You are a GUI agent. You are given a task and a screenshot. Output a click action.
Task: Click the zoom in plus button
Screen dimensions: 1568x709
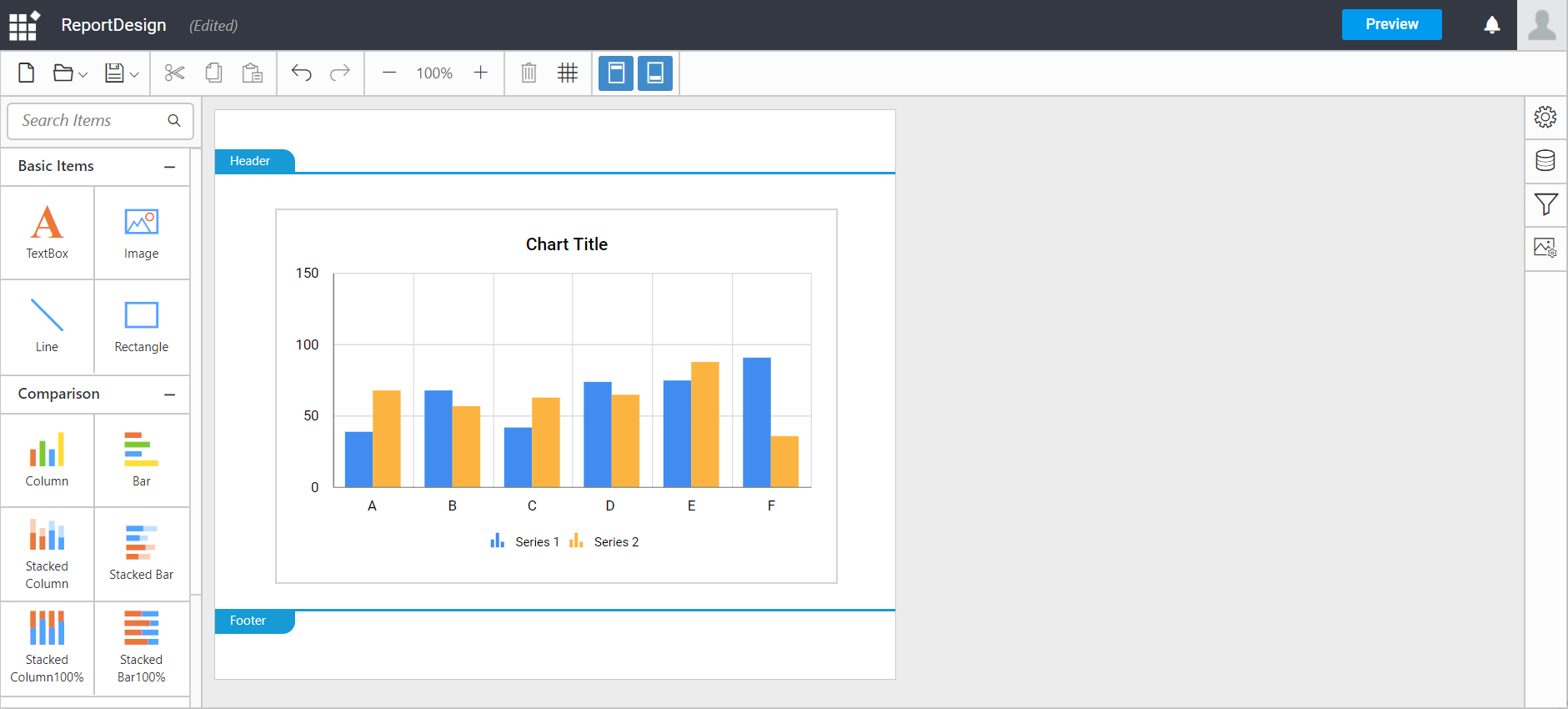(481, 73)
